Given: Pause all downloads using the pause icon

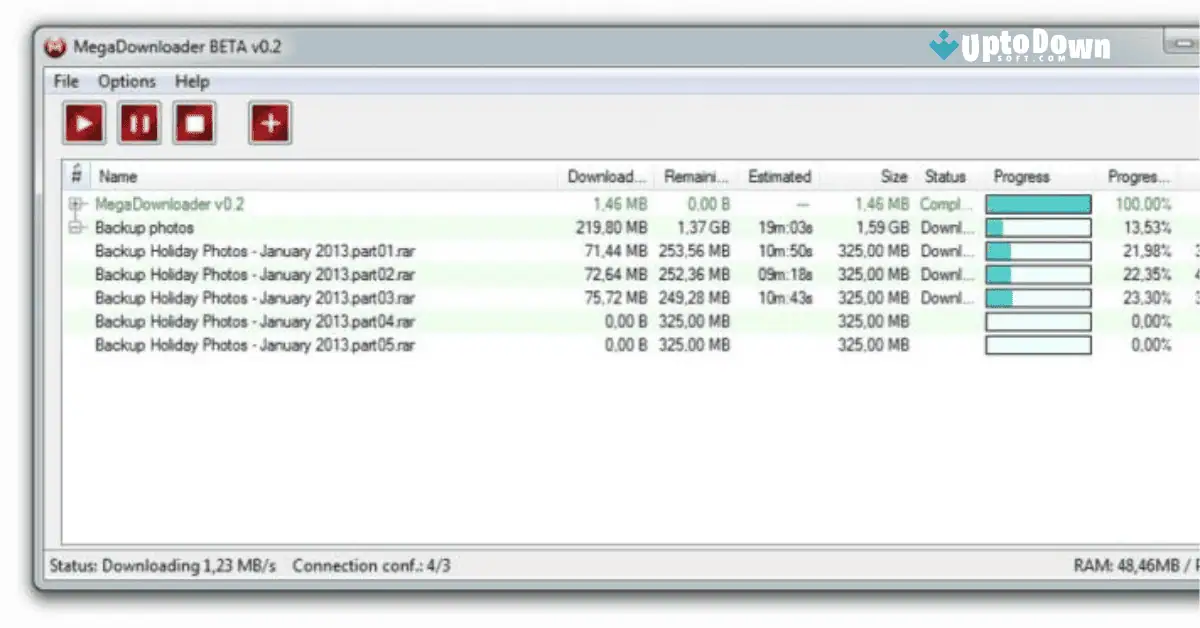Looking at the screenshot, I should pos(139,122).
